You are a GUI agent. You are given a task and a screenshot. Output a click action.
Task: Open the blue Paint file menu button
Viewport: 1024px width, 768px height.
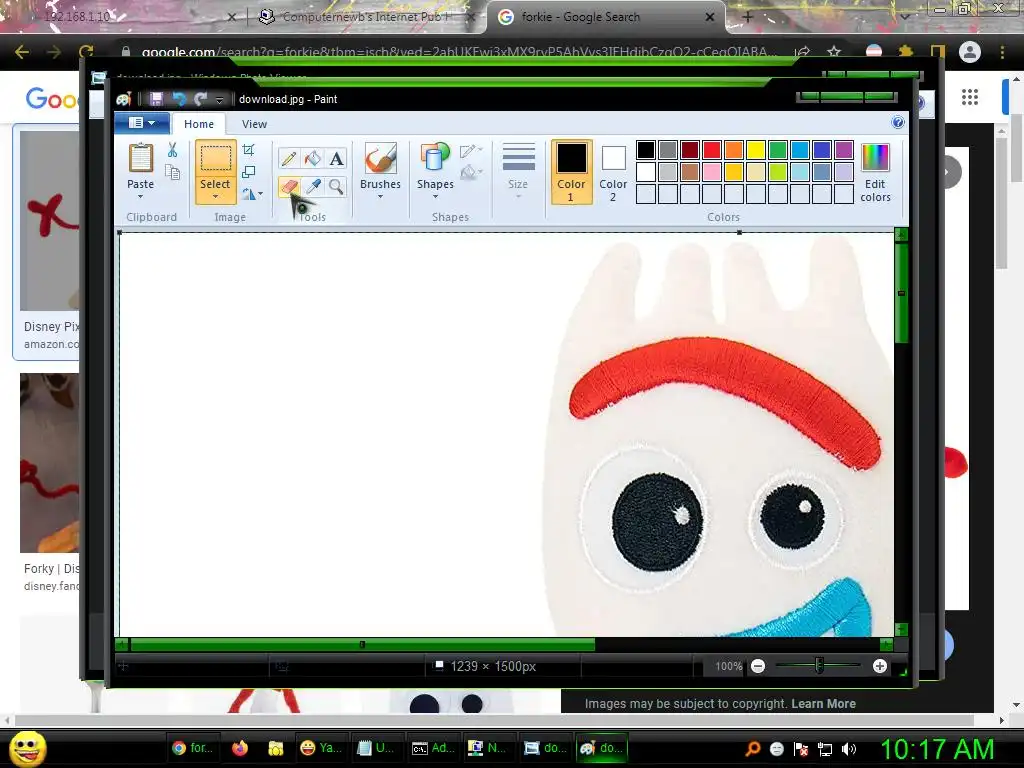click(142, 123)
